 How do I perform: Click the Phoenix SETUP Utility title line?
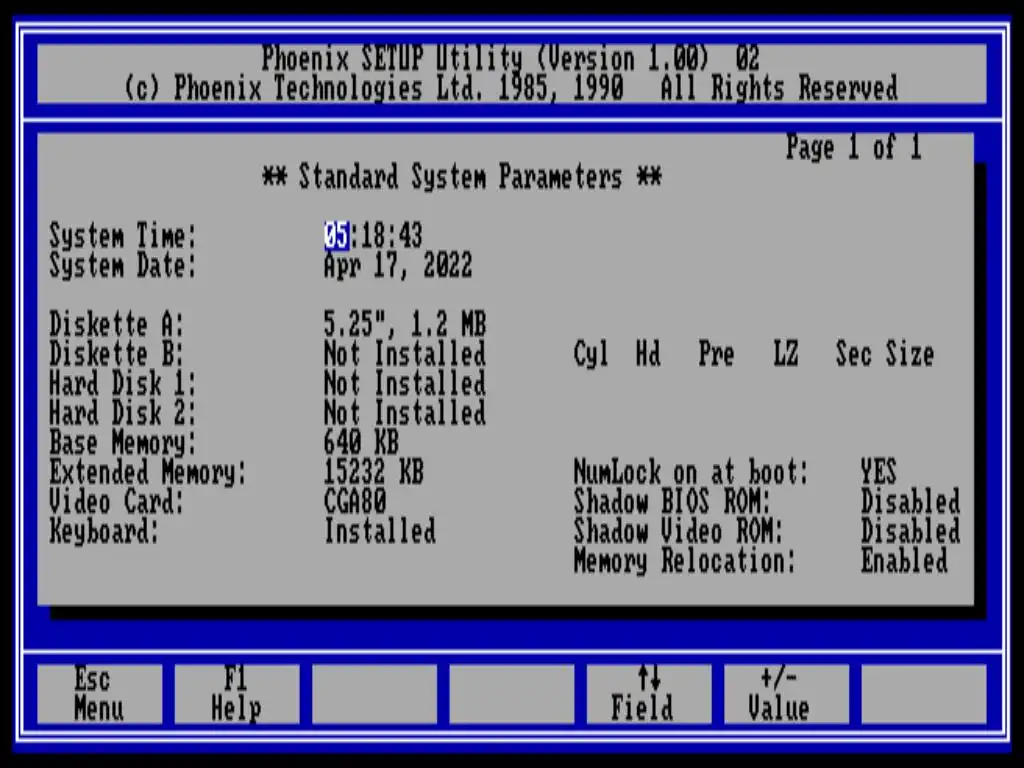pyautogui.click(x=511, y=59)
